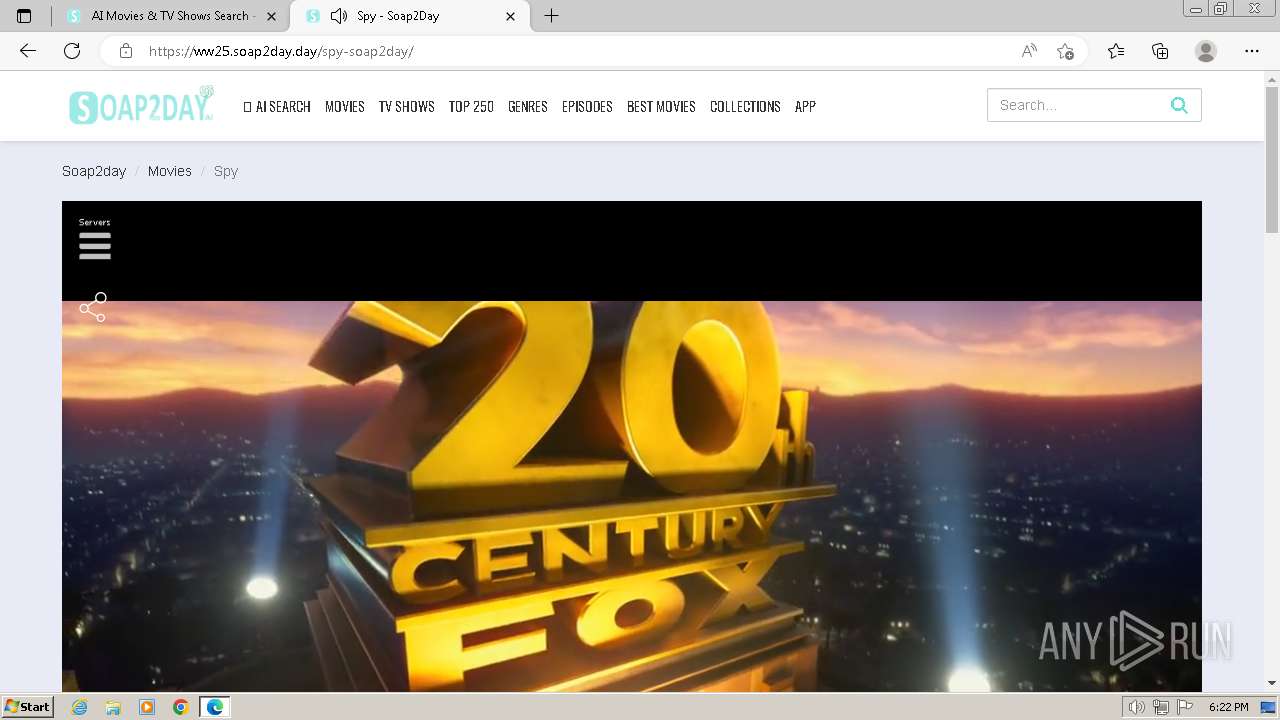Screen dimensions: 1280x720
Task: Open Action Center flag icon
Action: (x=1186, y=707)
